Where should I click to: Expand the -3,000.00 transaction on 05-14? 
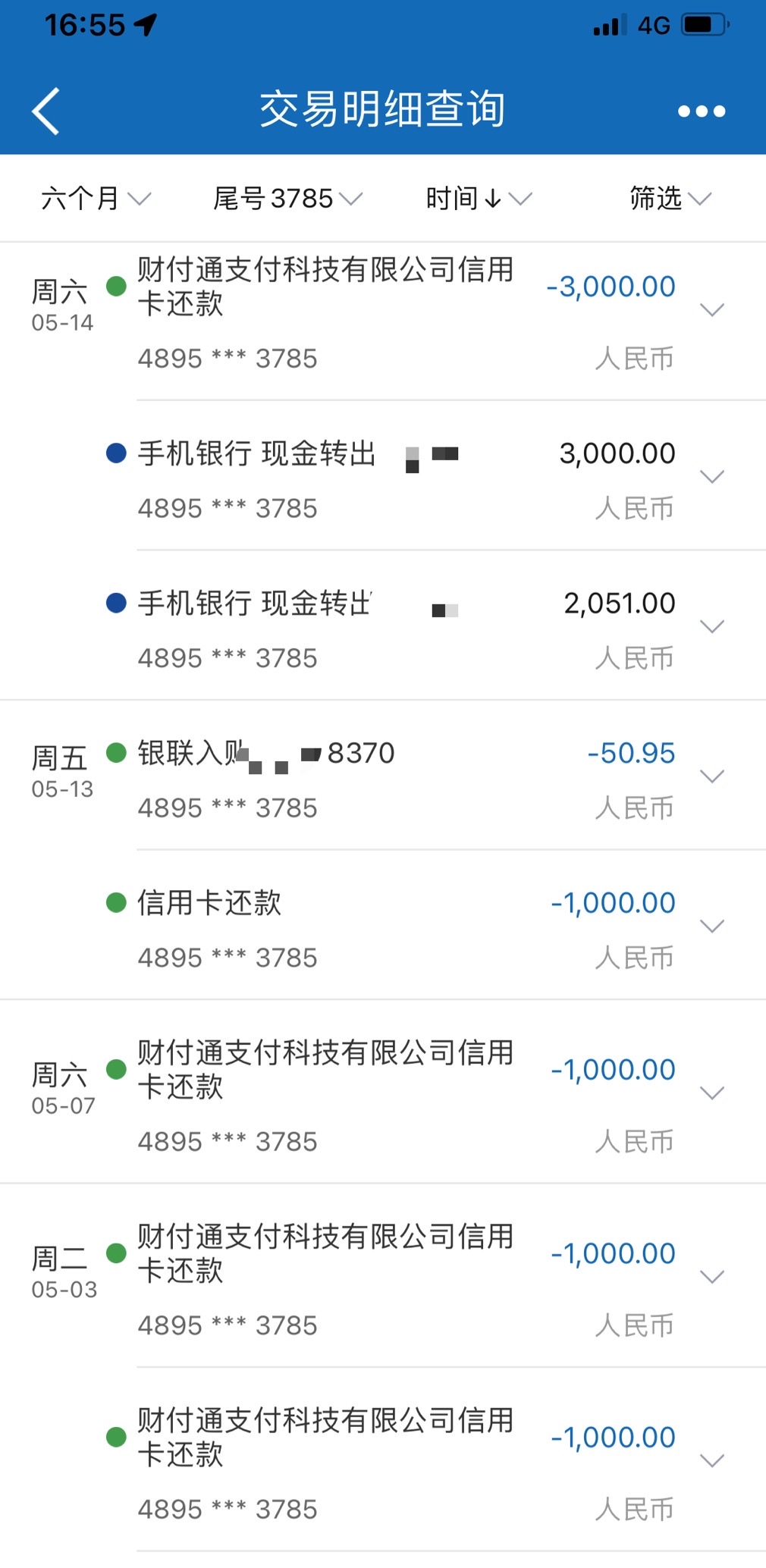click(712, 309)
